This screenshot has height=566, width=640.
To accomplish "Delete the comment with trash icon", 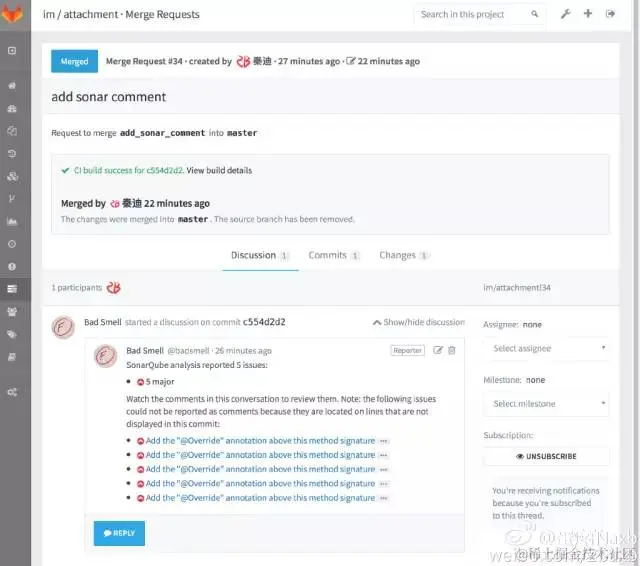I will coord(452,350).
